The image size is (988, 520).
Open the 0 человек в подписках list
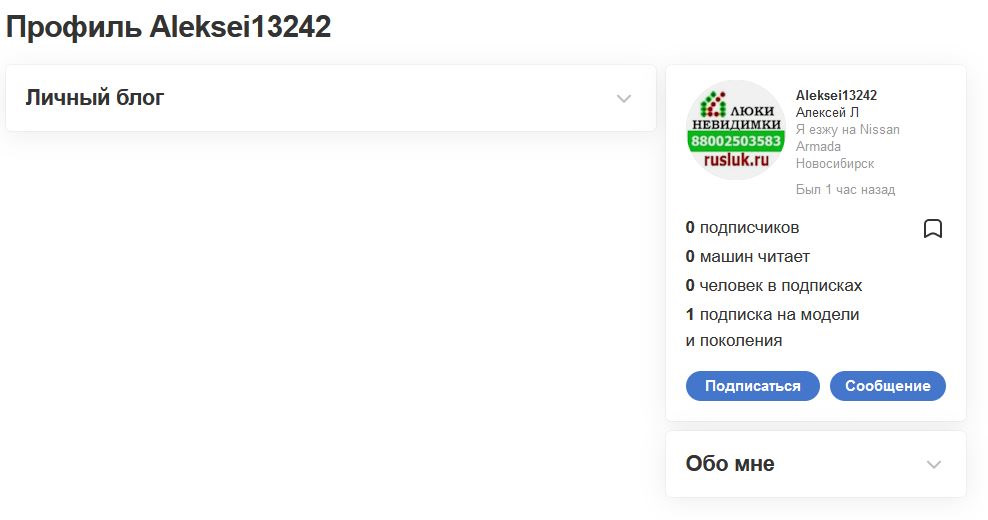774,286
